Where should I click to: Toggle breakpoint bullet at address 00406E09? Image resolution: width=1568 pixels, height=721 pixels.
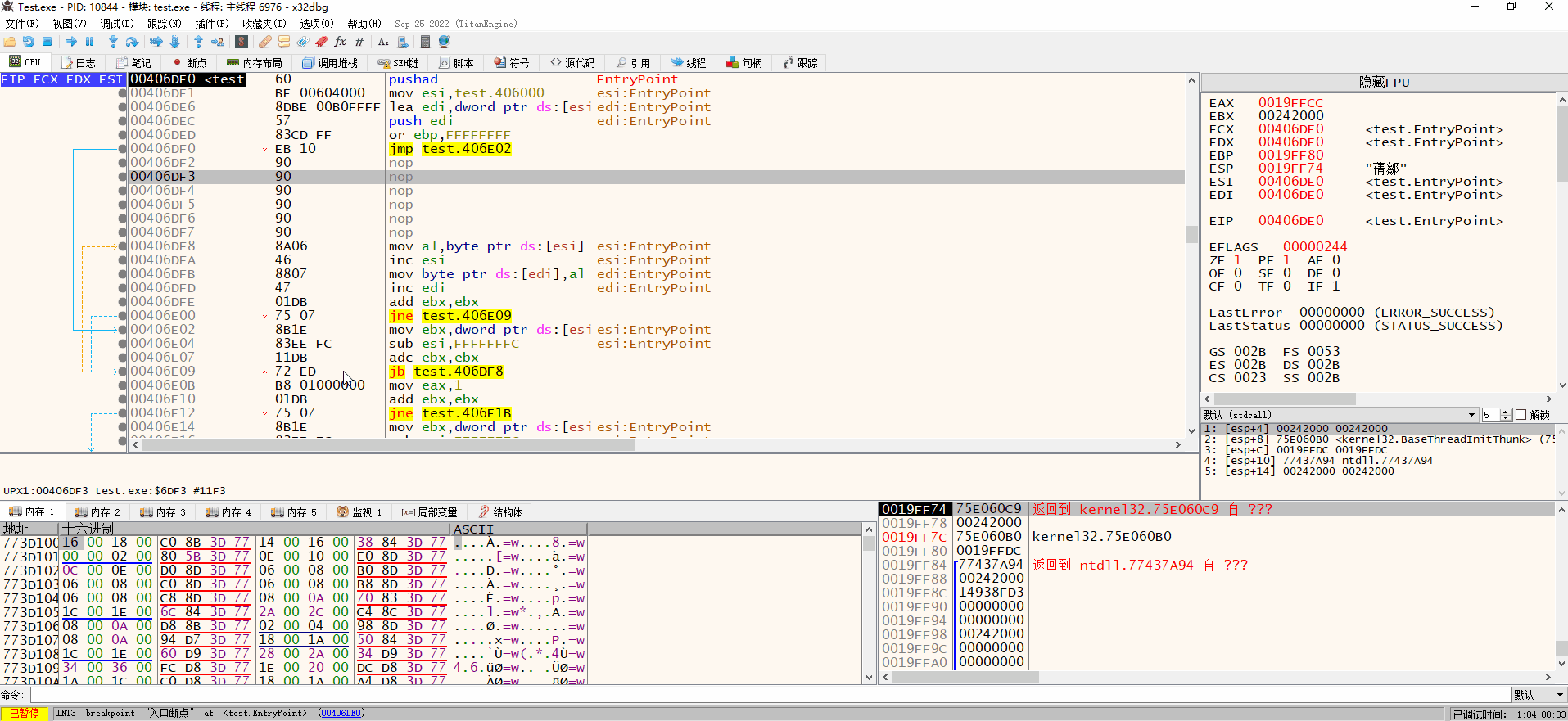pyautogui.click(x=123, y=372)
